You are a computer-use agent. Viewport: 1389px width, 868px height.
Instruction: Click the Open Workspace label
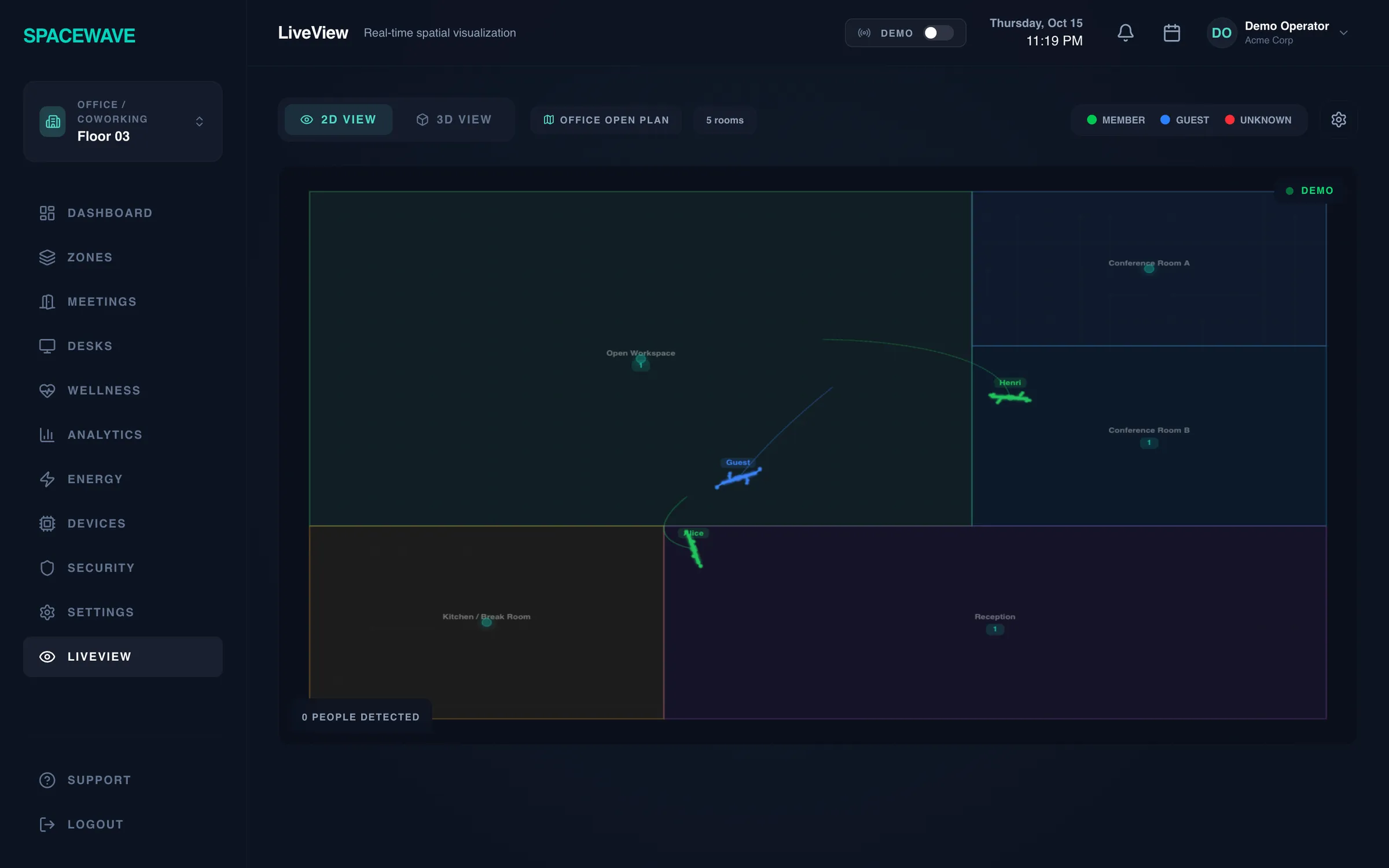(640, 353)
